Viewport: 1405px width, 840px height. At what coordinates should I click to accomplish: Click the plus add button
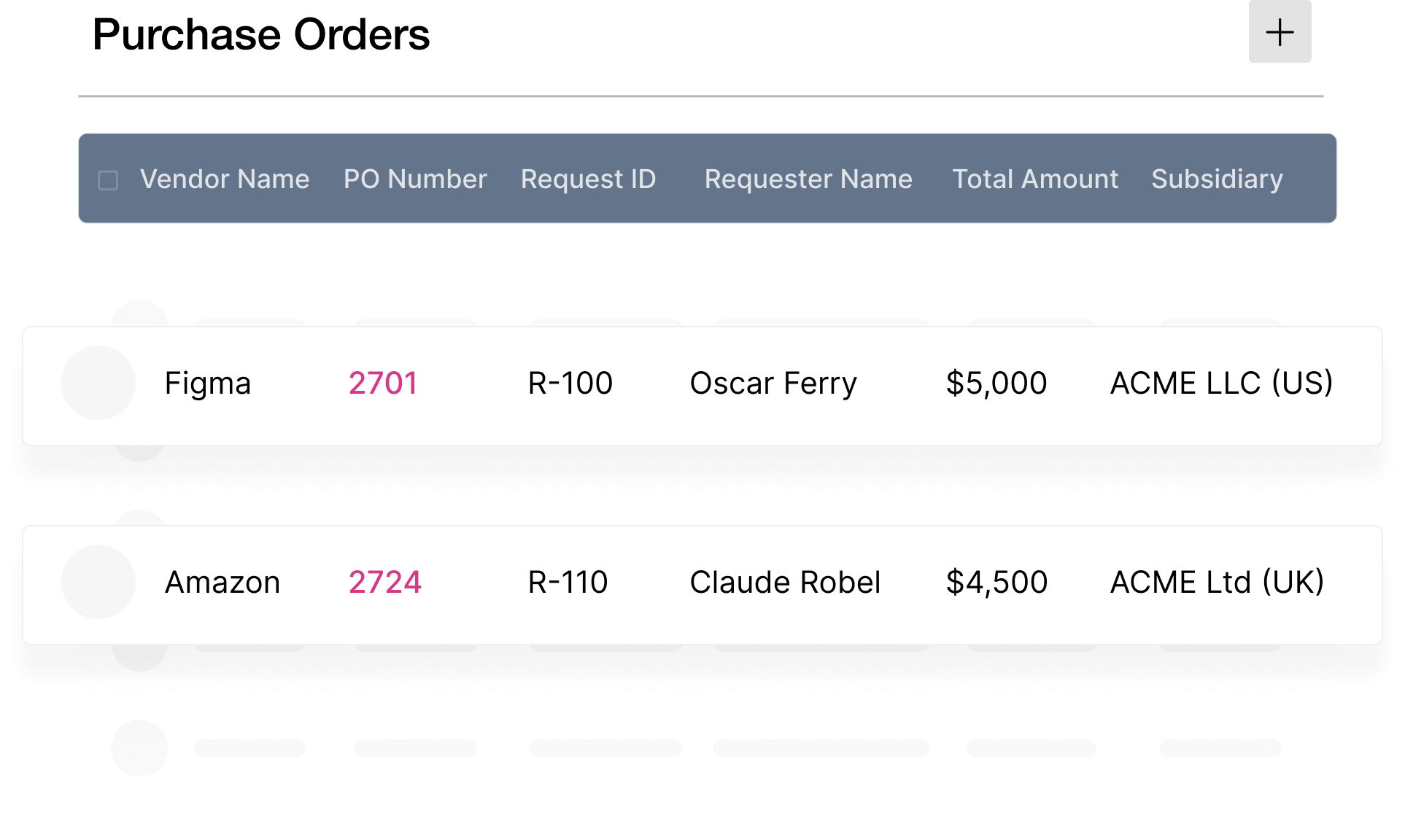coord(1279,32)
